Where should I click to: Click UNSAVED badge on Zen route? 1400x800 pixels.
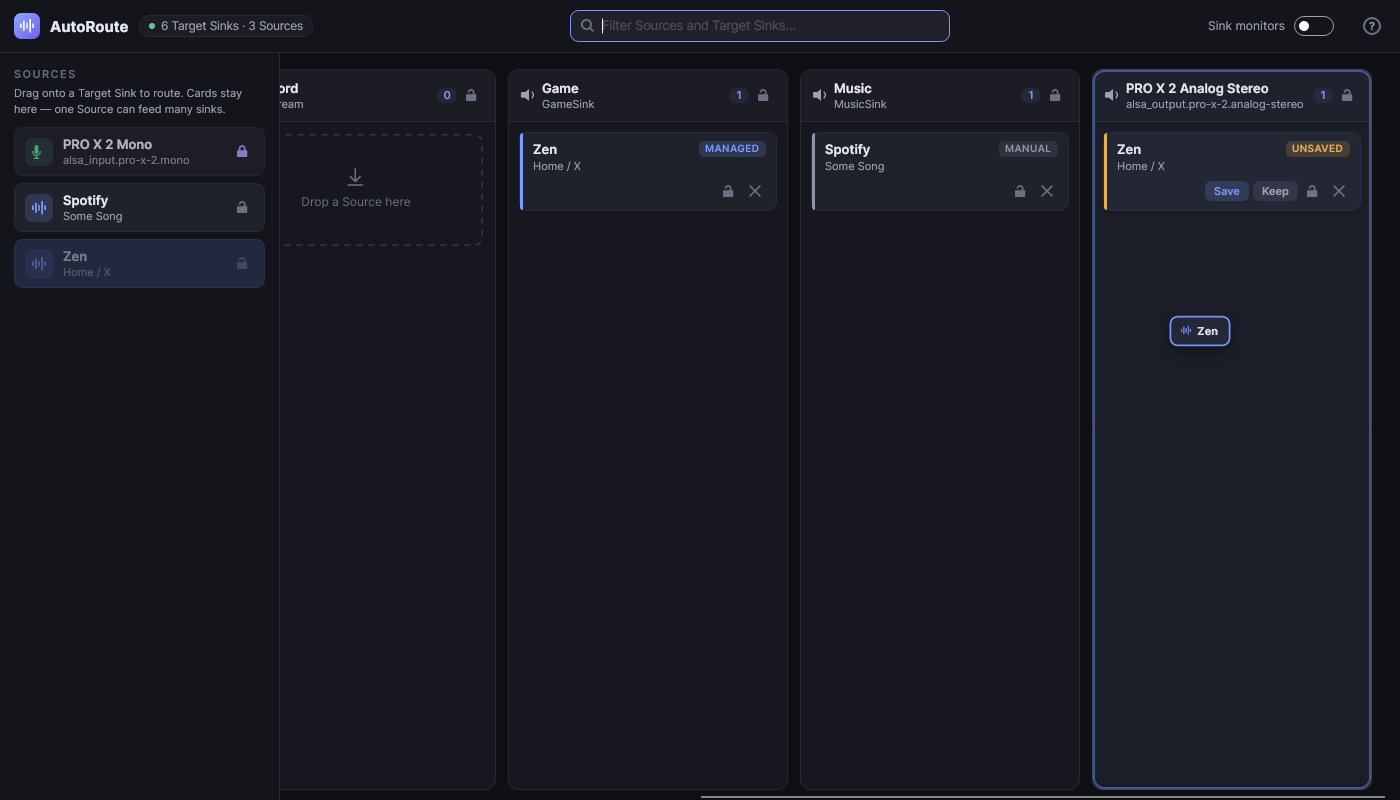coord(1318,149)
